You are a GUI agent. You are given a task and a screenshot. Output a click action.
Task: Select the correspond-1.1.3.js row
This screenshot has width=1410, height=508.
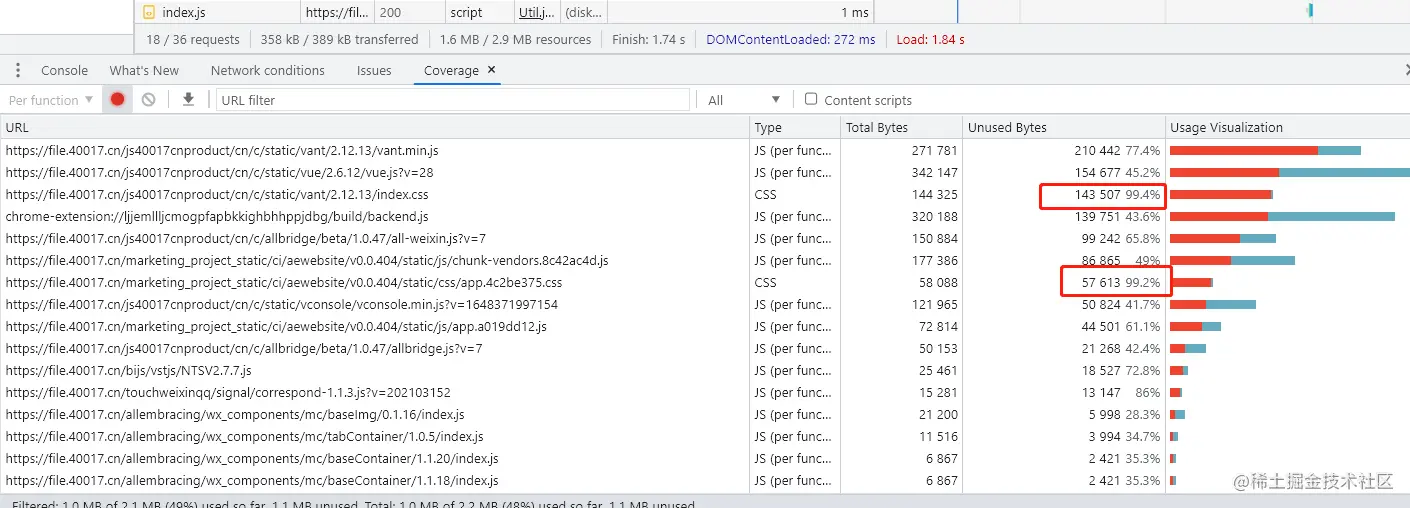point(705,392)
